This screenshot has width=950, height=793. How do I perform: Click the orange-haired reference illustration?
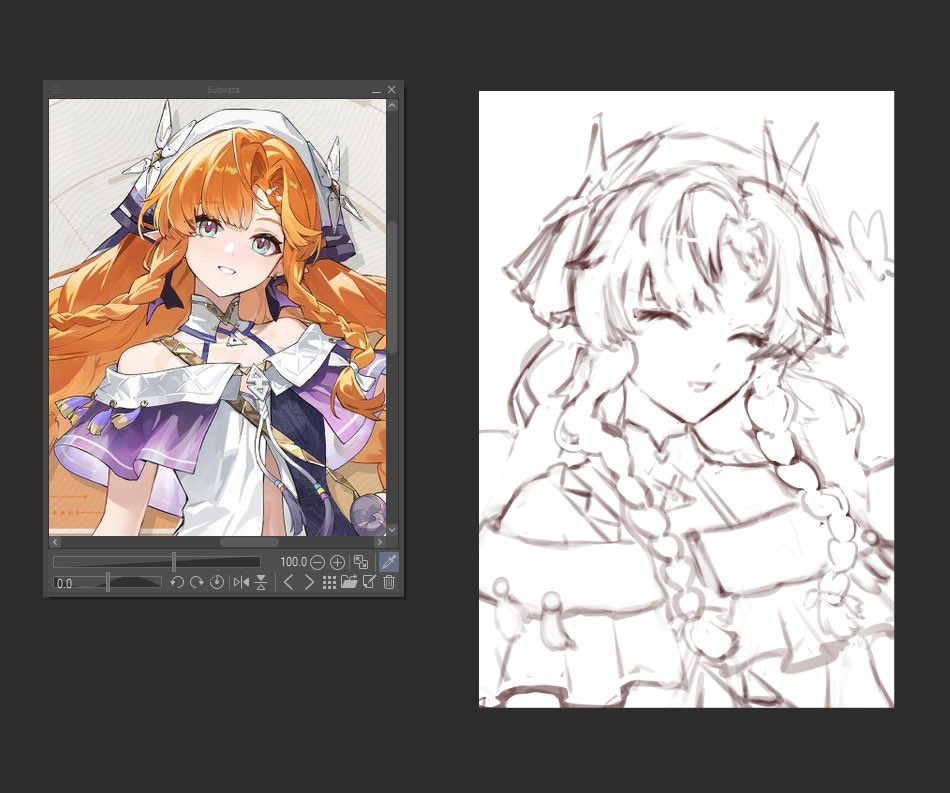tap(217, 317)
